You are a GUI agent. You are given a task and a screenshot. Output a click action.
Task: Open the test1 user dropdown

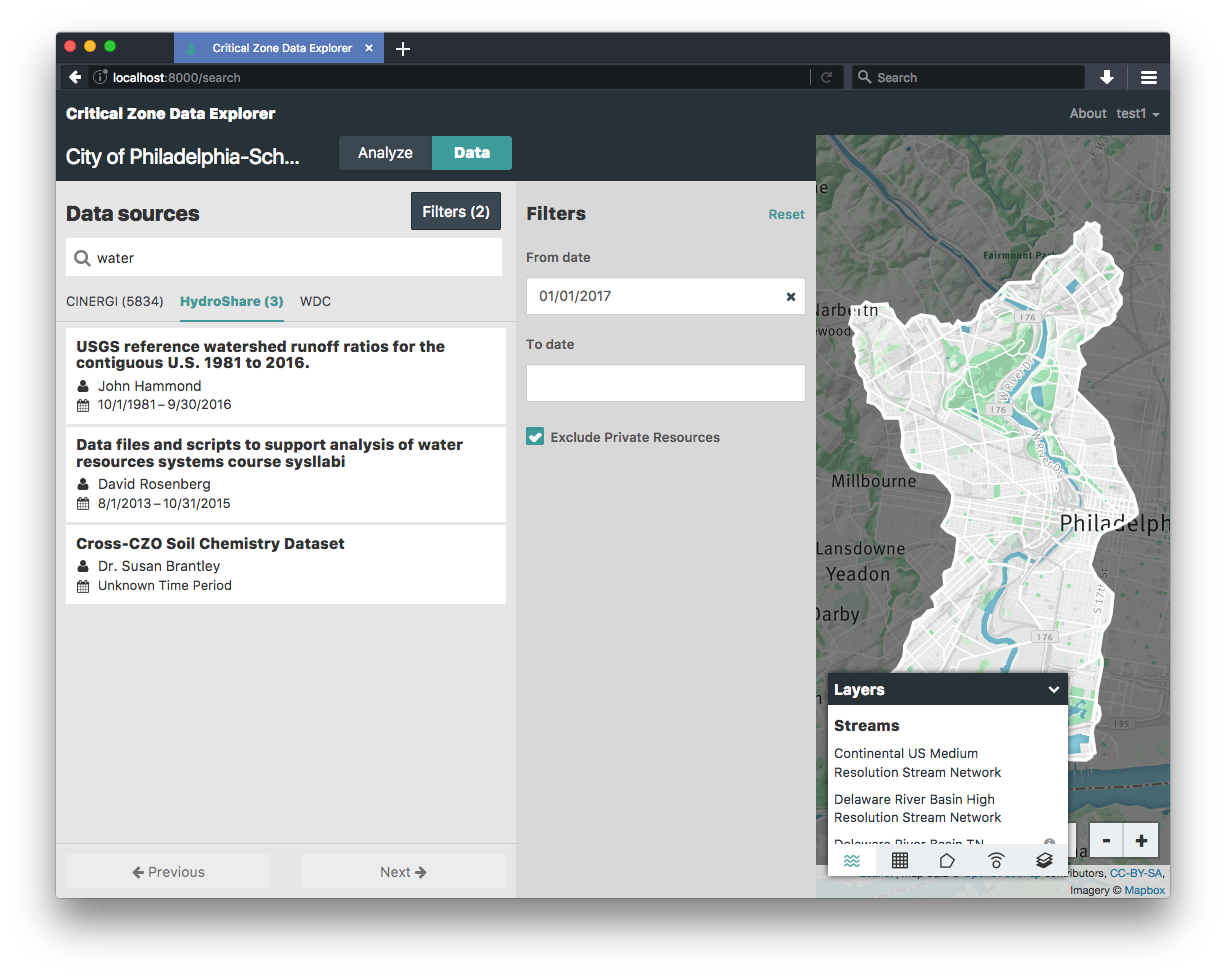[1137, 114]
